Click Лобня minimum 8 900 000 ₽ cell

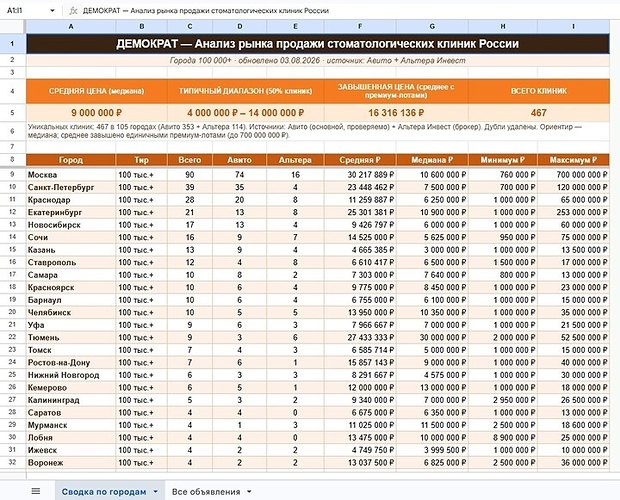pos(503,438)
